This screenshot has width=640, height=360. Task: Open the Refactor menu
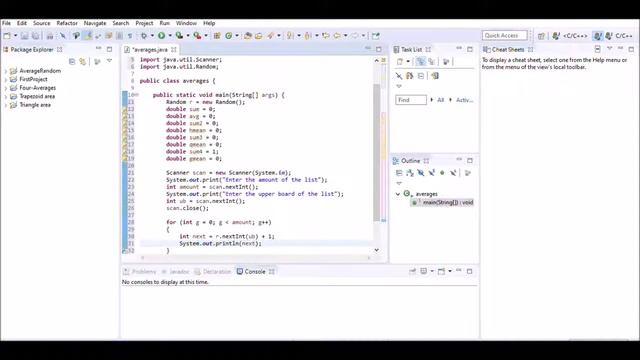[67, 23]
